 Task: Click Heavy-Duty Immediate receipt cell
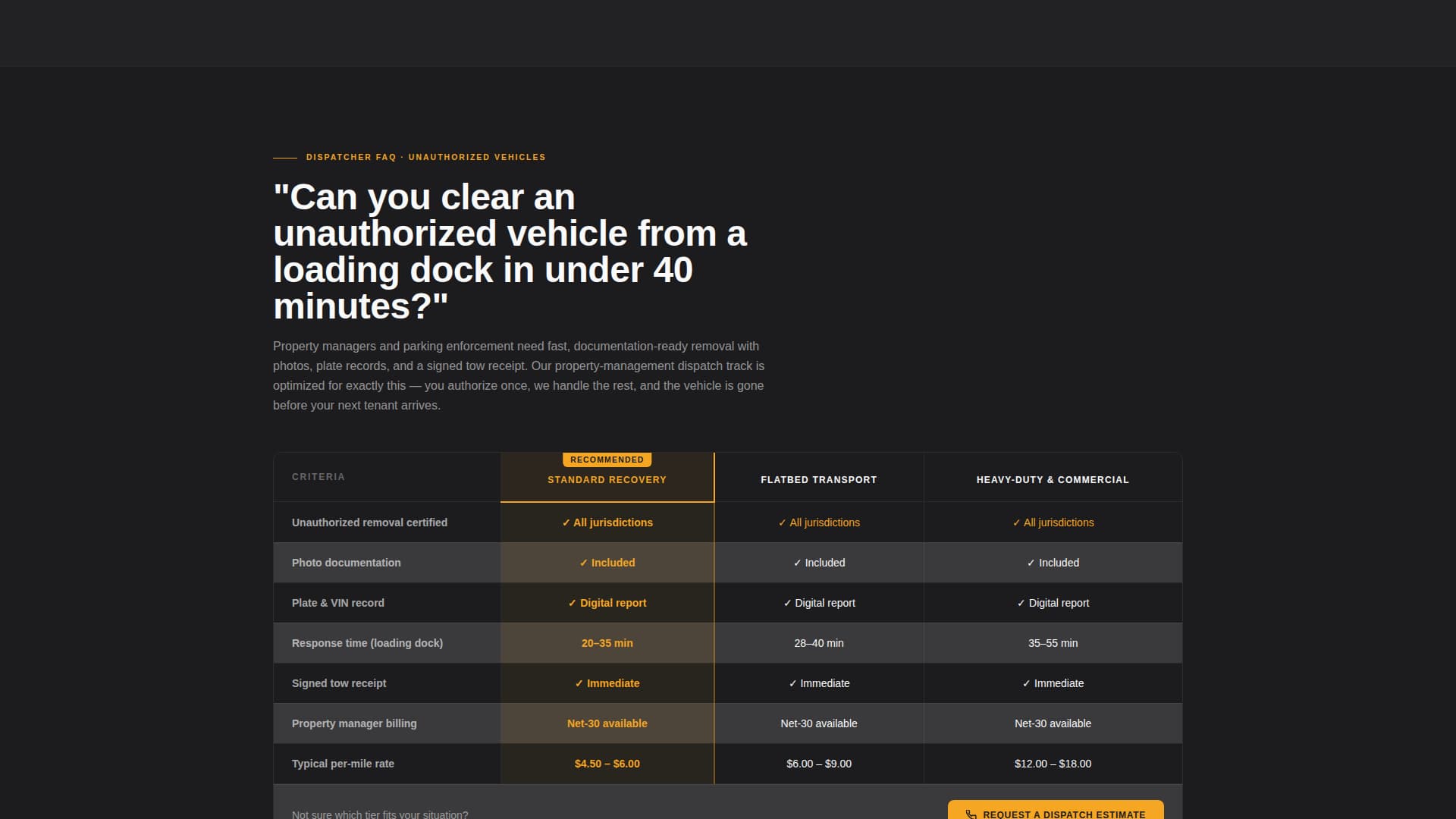[1053, 683]
